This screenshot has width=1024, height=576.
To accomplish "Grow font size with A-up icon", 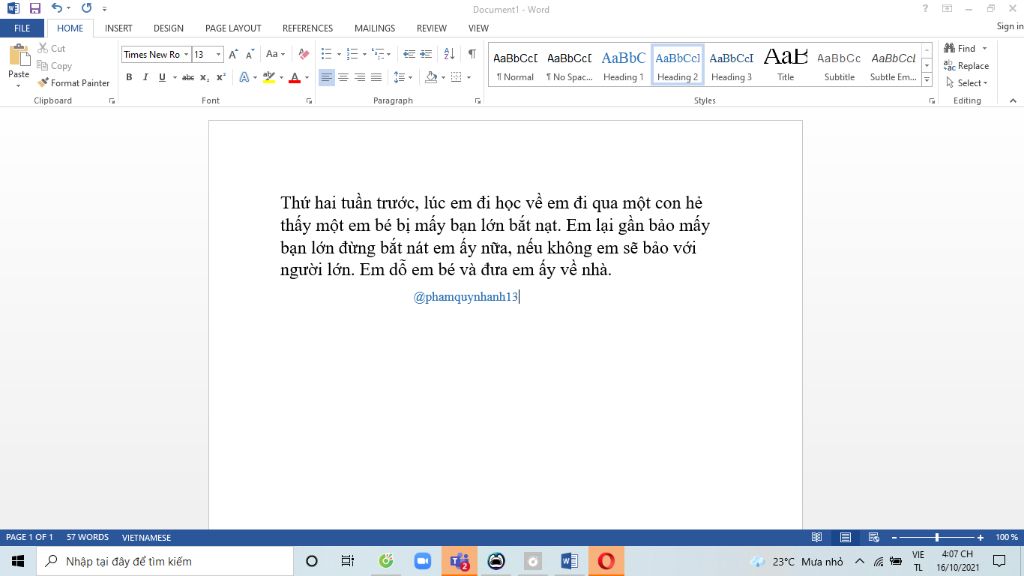I will pyautogui.click(x=233, y=54).
